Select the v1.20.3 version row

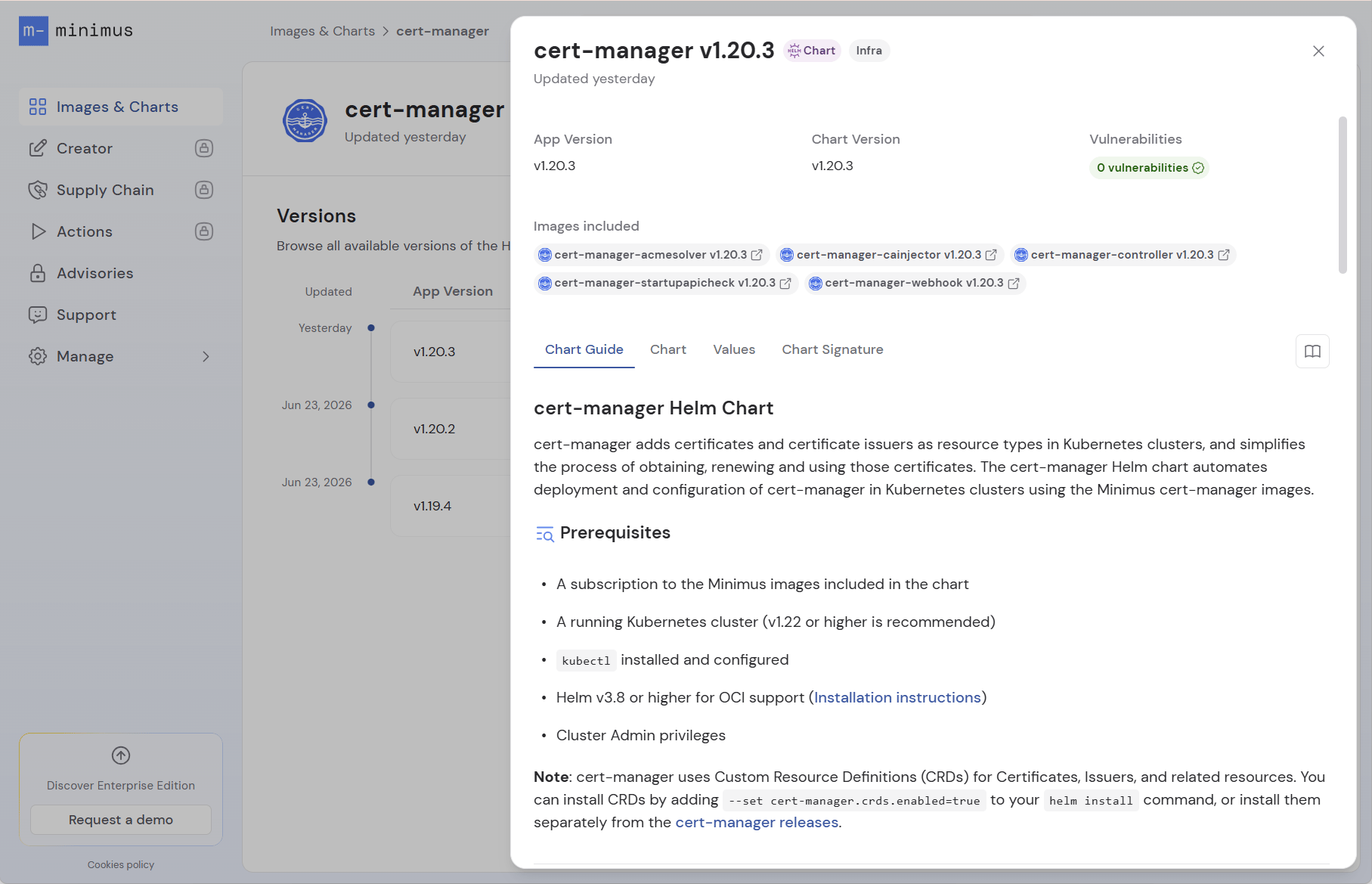click(451, 352)
